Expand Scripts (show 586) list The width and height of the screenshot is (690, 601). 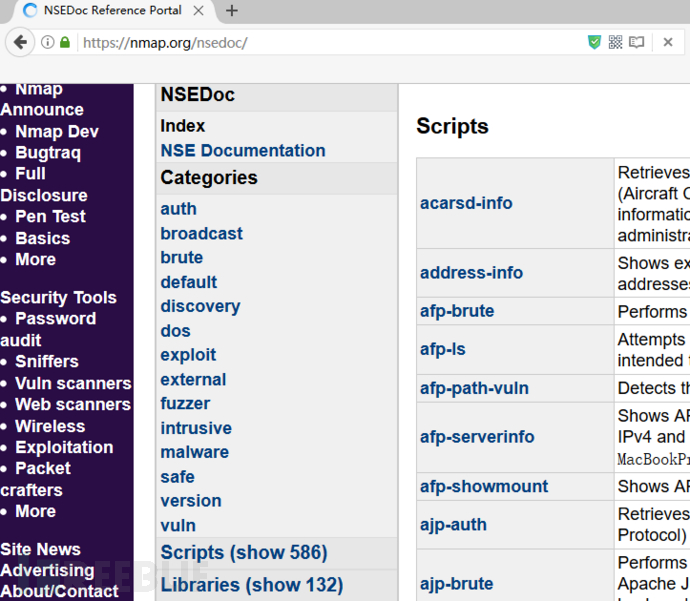(243, 553)
